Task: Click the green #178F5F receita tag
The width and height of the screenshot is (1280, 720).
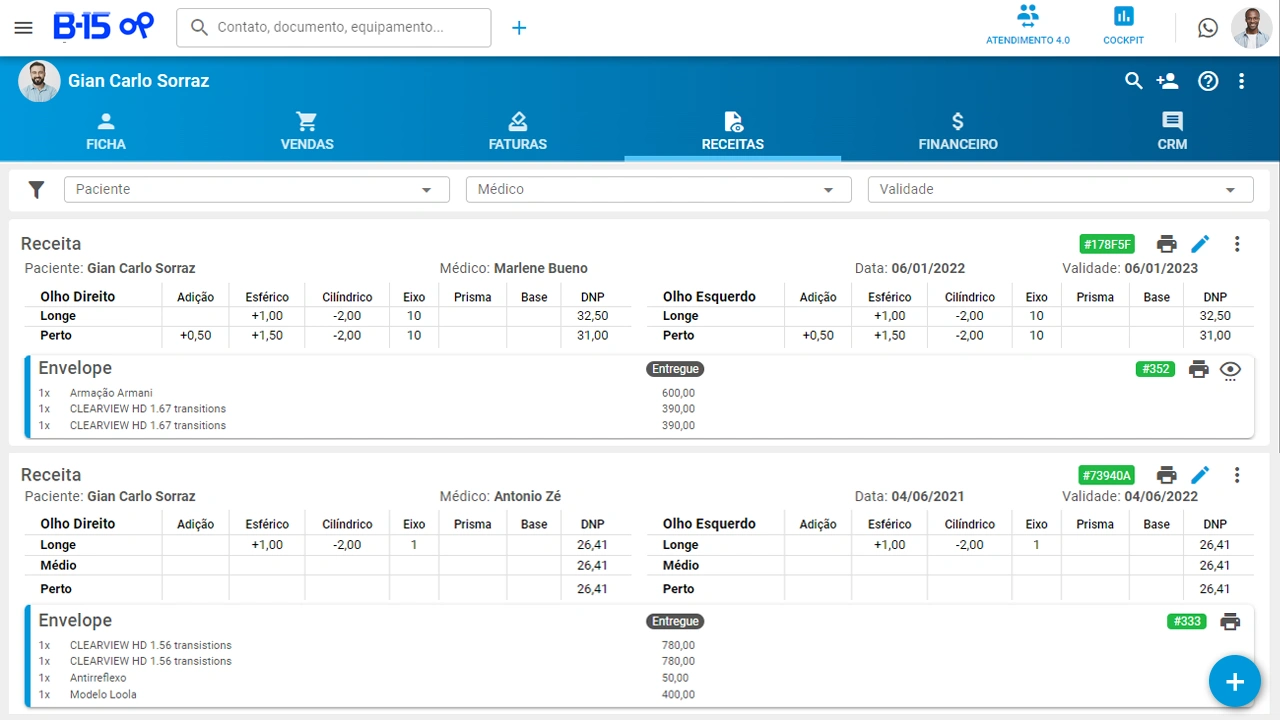Action: (1107, 244)
